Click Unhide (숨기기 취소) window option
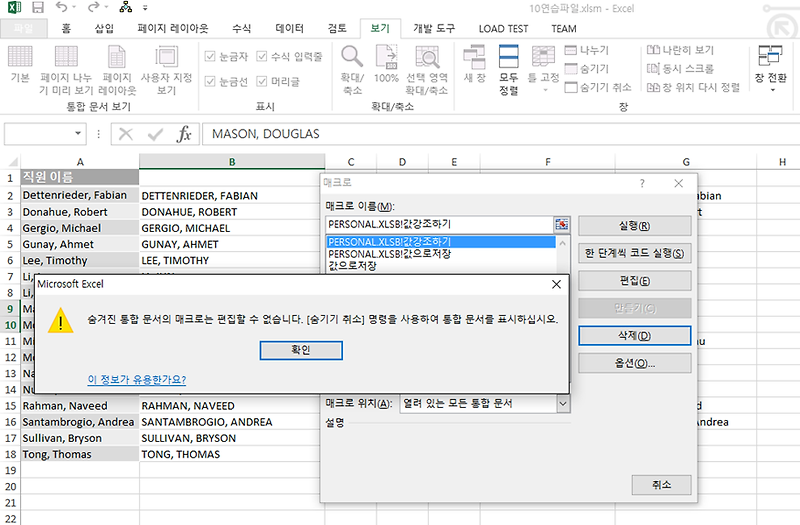The width and height of the screenshot is (800, 525). tap(598, 87)
